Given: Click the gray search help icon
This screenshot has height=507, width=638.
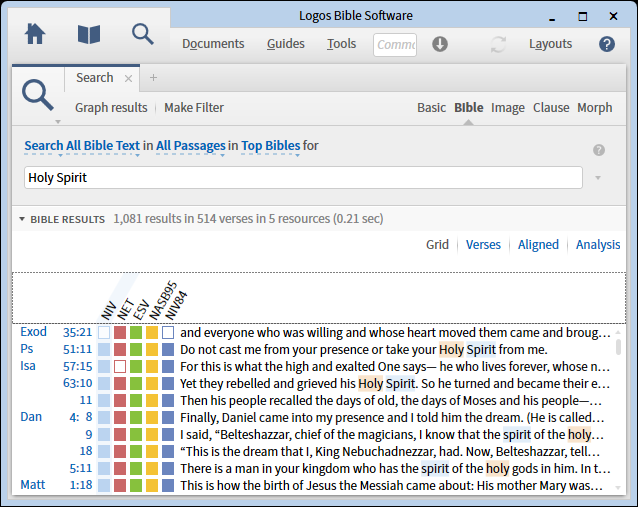Looking at the screenshot, I should pos(599,150).
